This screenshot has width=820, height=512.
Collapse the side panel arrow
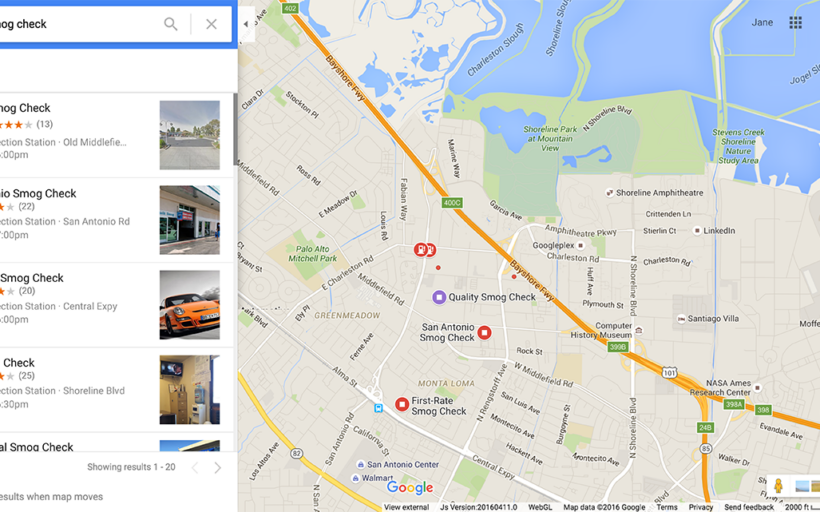click(x=246, y=24)
